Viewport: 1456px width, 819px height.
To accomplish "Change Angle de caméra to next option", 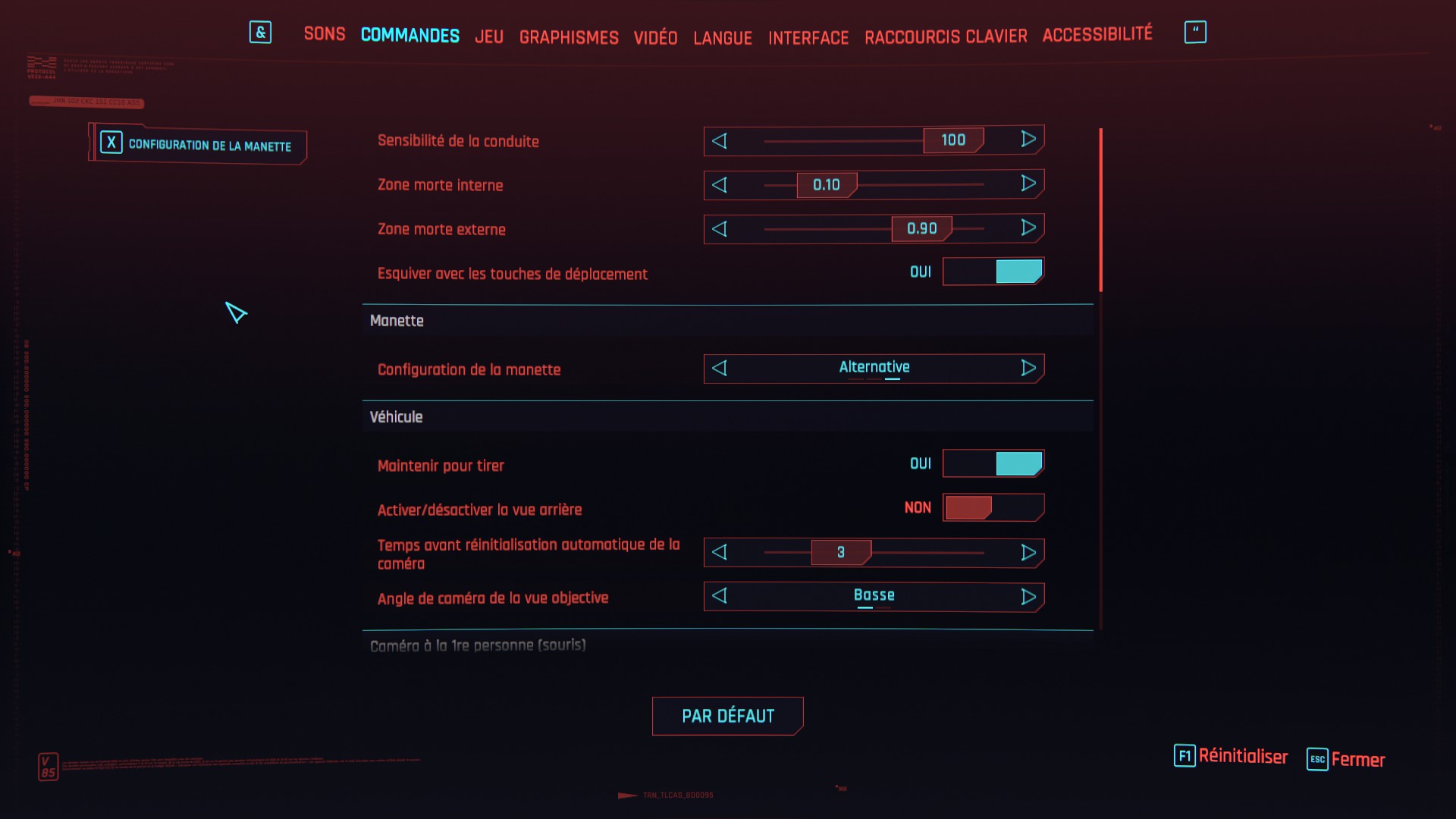I will click(x=1028, y=598).
